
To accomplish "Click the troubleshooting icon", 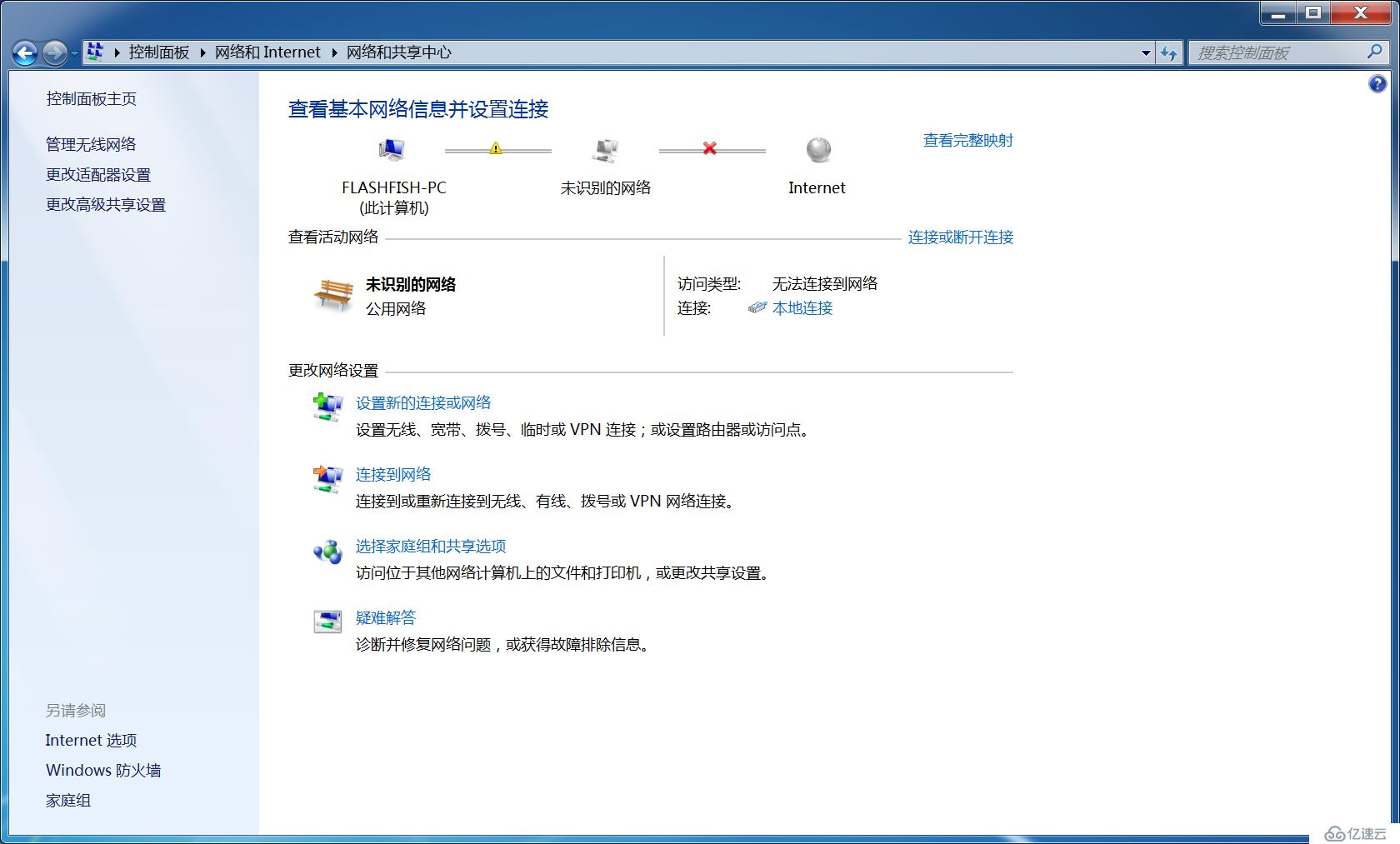I will tap(327, 622).
